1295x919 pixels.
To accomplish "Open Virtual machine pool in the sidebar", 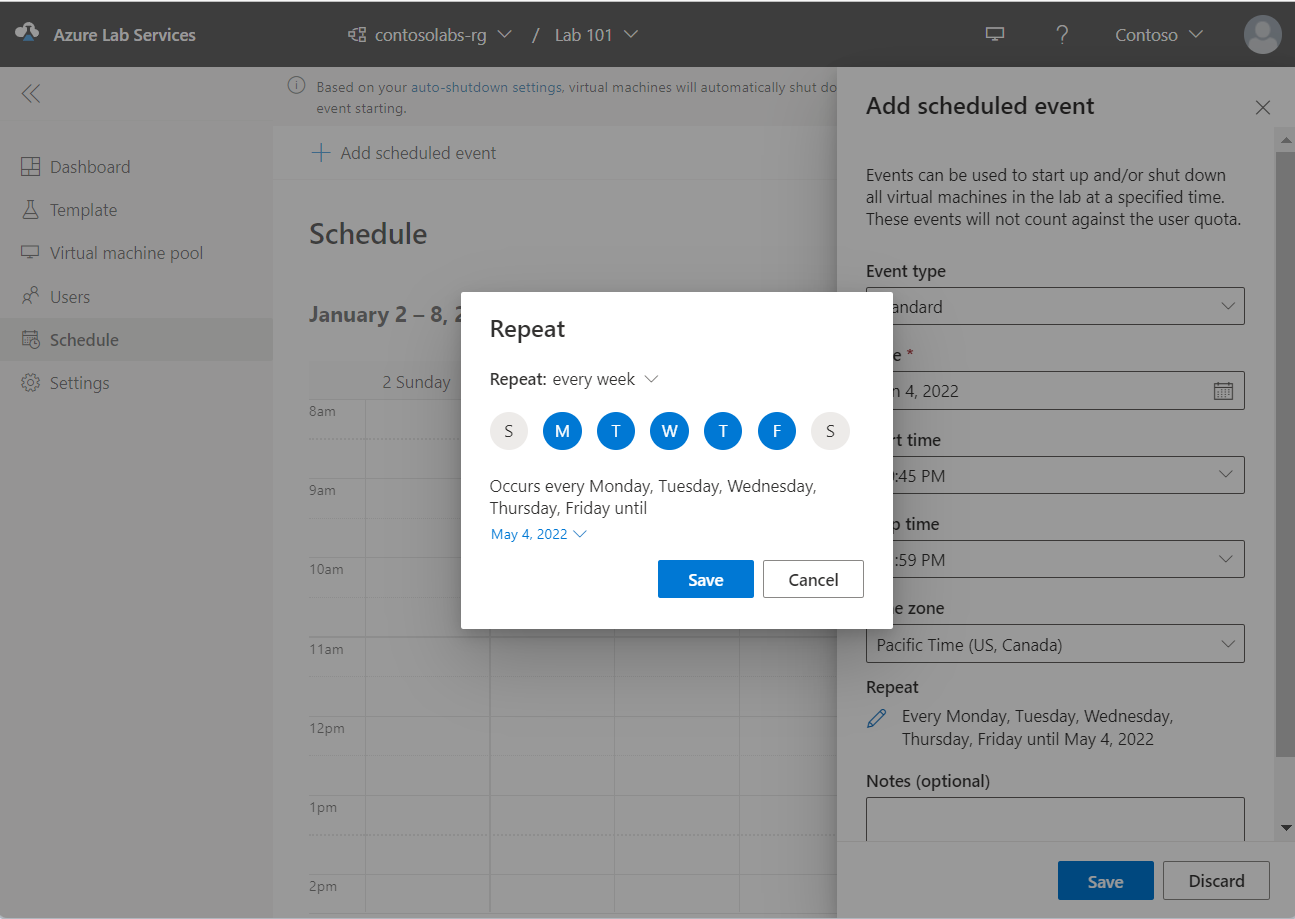I will click(126, 253).
